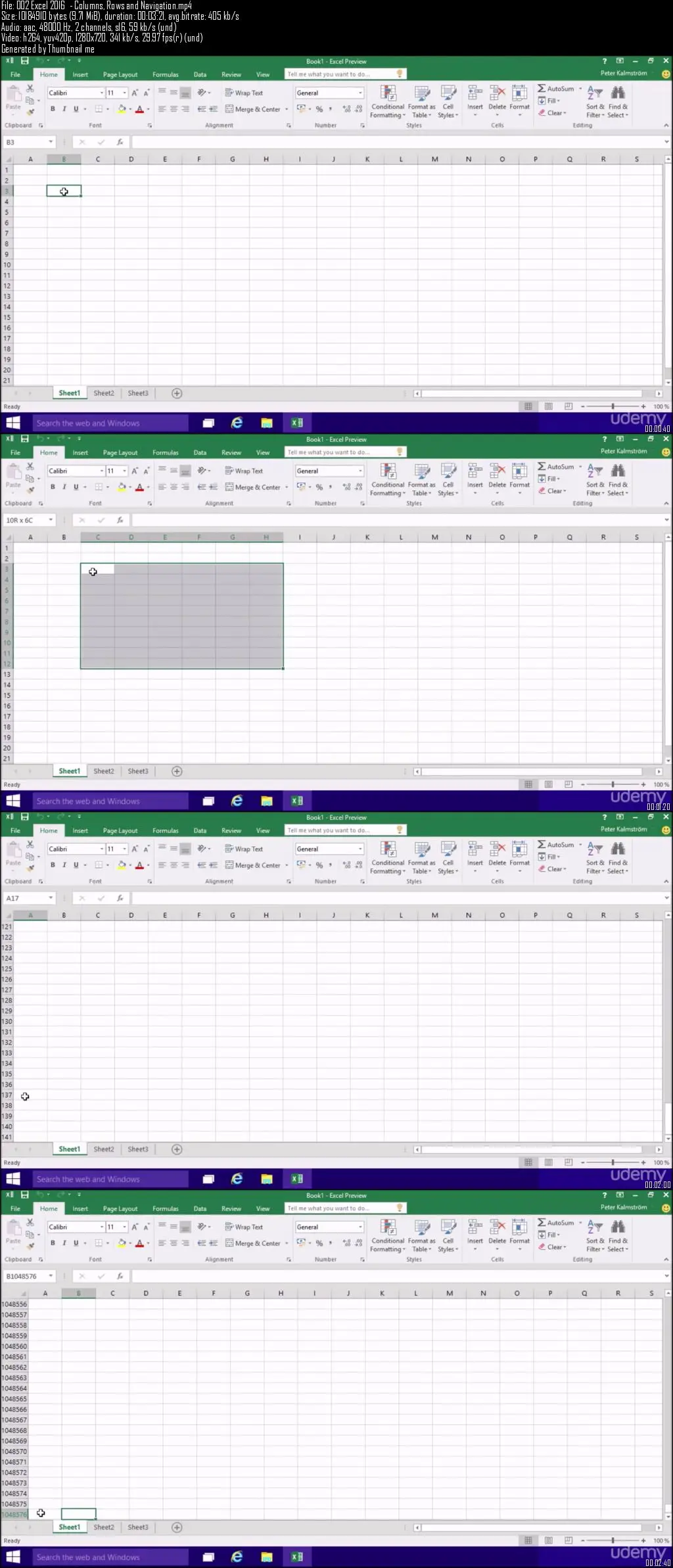This screenshot has width=673, height=1568.
Task: Open Calibri font dropdown in the B3 frame
Action: [x=101, y=93]
